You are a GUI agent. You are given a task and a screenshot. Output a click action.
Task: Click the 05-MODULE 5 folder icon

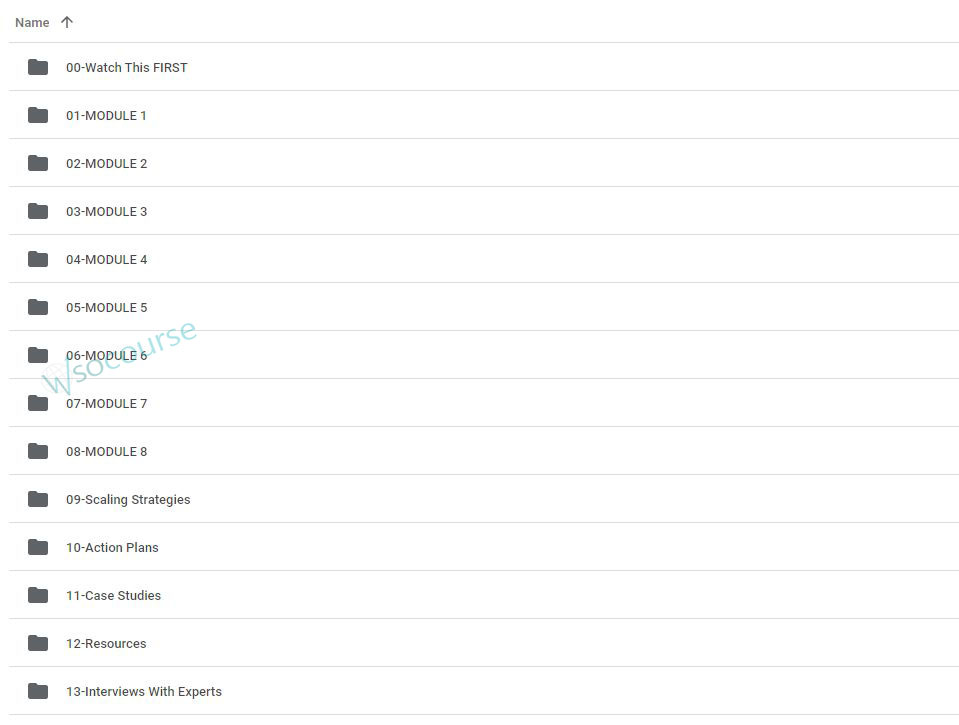[38, 307]
